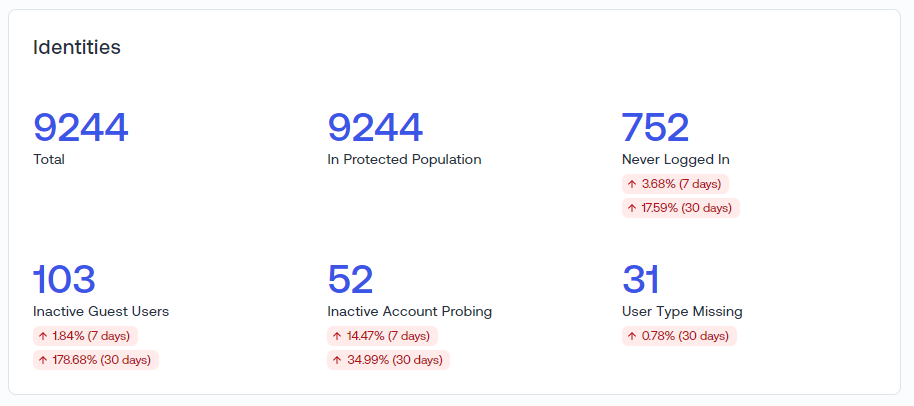The width and height of the screenshot is (914, 406).
Task: Open the 9244 value above the Total label
Action: coord(80,128)
